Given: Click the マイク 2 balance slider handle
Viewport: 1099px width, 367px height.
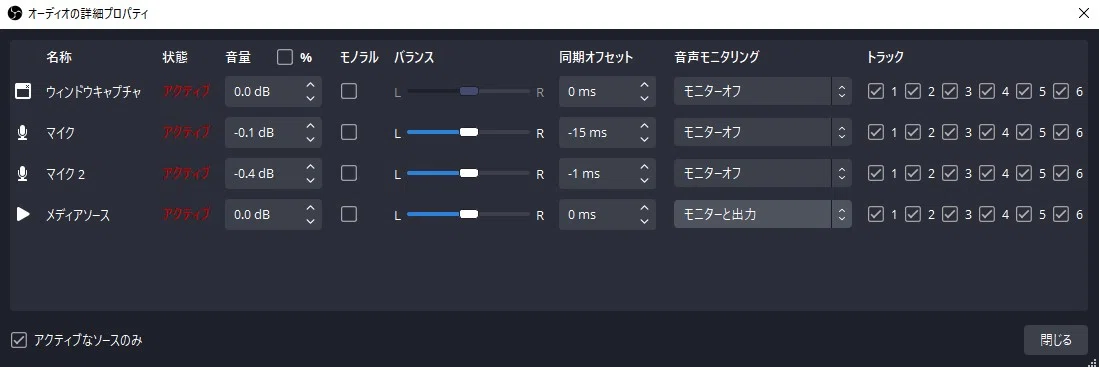Looking at the screenshot, I should 468,173.
